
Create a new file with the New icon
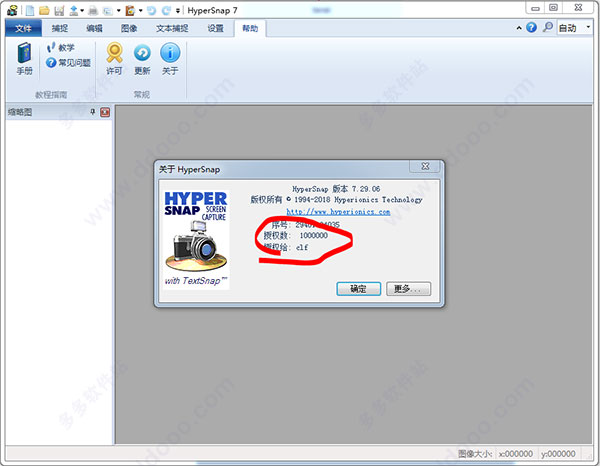[29, 10]
